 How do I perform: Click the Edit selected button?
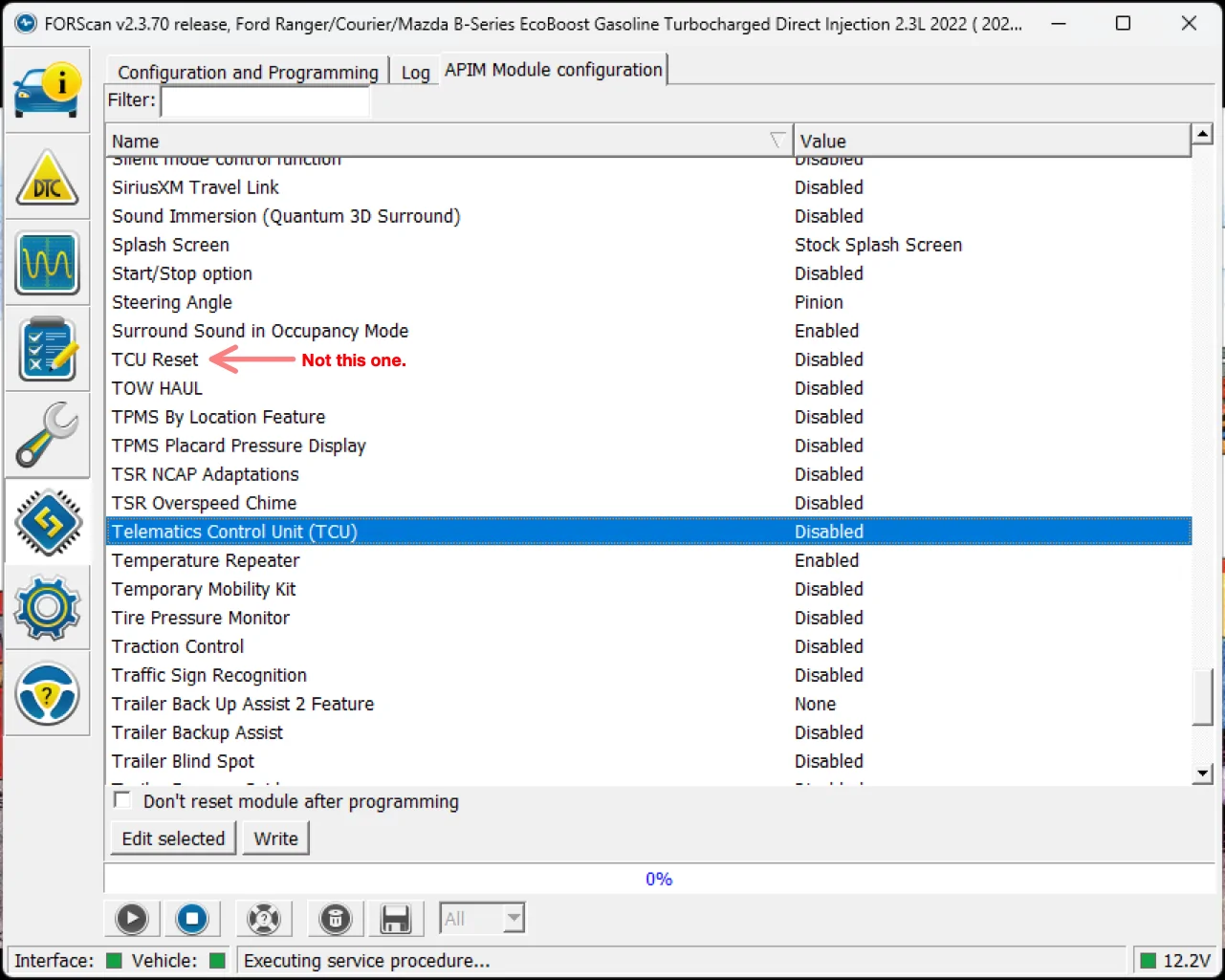[173, 838]
